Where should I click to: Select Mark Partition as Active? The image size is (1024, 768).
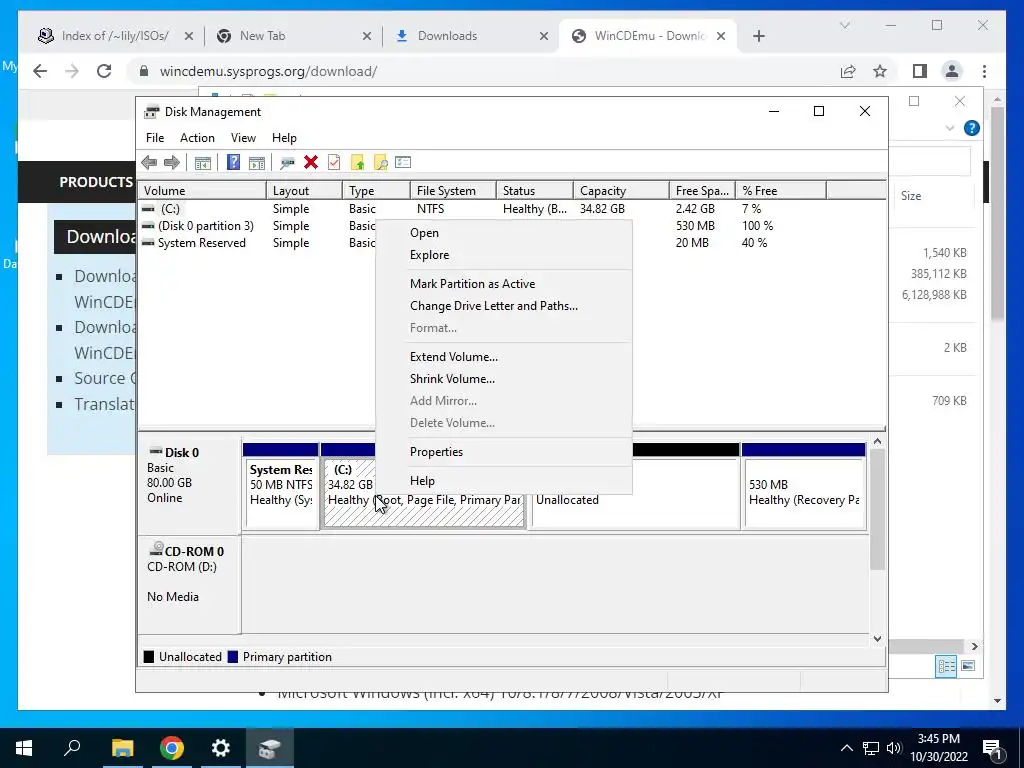click(504, 284)
